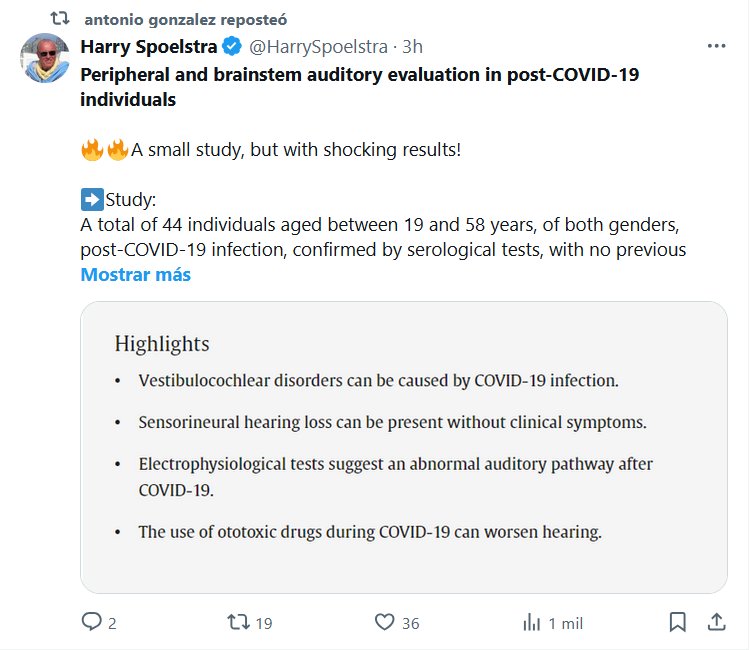The image size is (756, 650).
Task: Click the repost count of 19
Action: coord(264,623)
